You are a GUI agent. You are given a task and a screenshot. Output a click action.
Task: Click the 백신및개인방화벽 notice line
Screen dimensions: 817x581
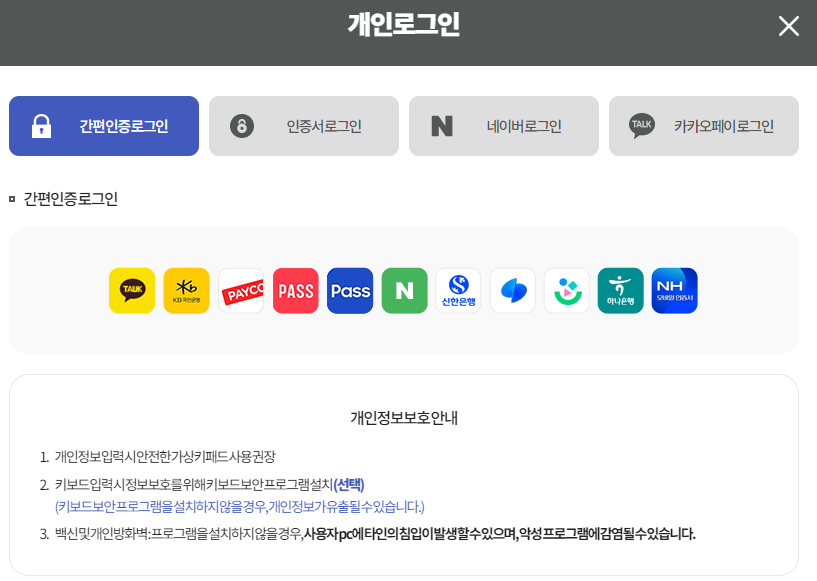tap(375, 534)
